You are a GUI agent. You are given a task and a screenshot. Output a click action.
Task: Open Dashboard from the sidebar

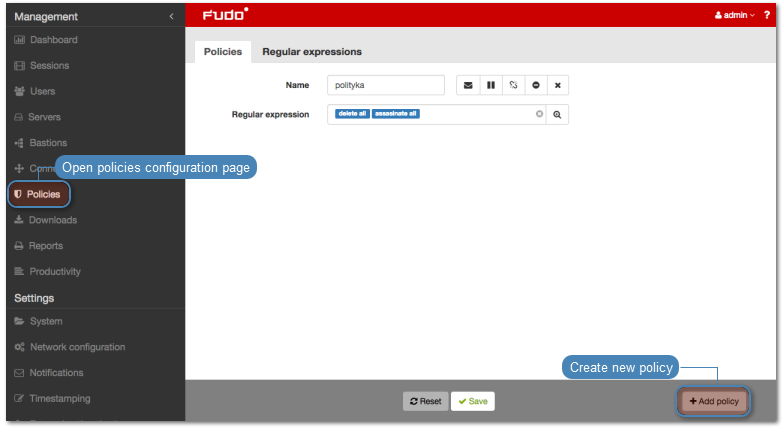[x=53, y=40]
